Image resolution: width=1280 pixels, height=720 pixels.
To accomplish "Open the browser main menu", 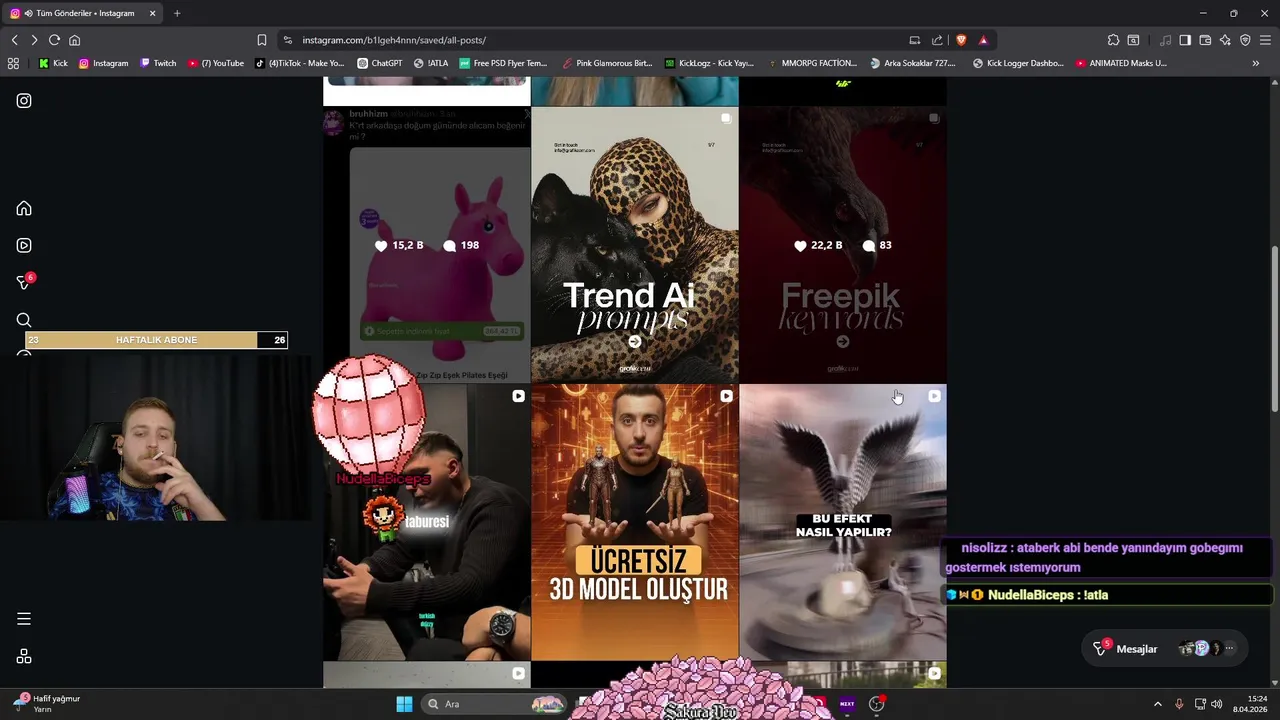I will (x=1266, y=40).
